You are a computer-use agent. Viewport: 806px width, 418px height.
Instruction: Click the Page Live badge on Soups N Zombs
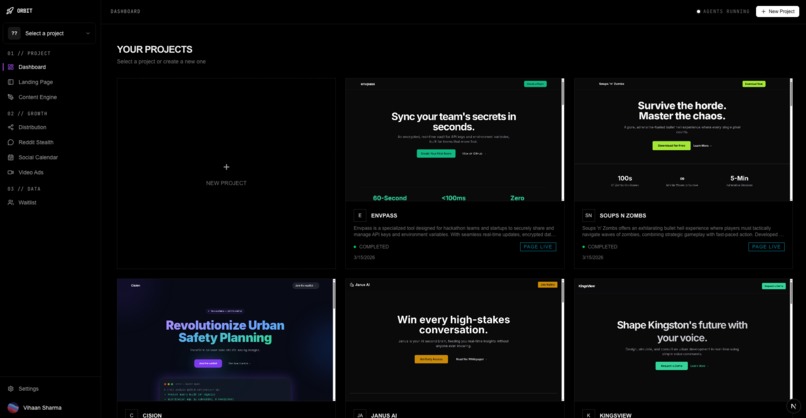tap(766, 247)
